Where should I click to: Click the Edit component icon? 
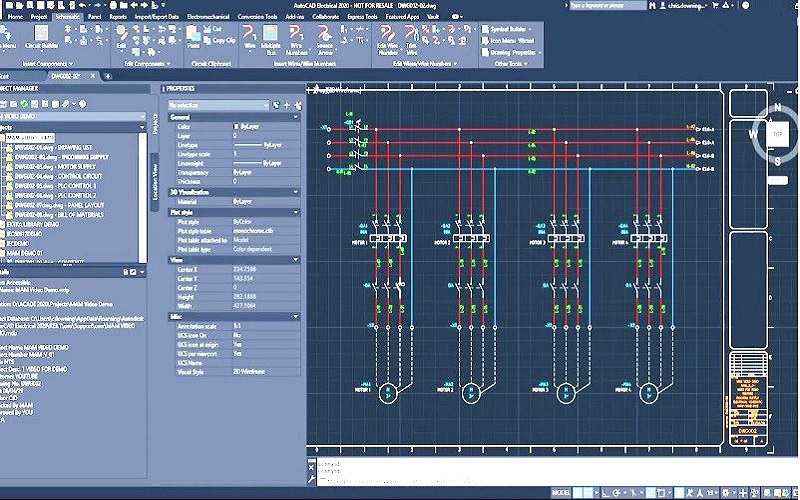[x=121, y=36]
